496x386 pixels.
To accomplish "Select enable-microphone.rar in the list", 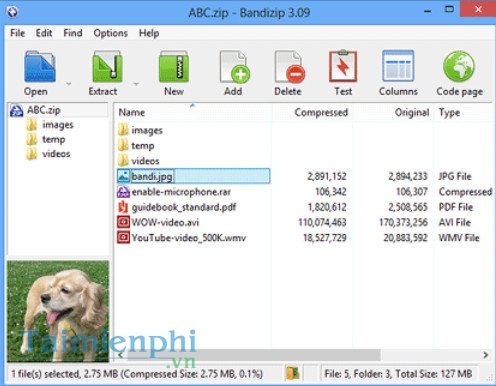I will pyautogui.click(x=181, y=192).
